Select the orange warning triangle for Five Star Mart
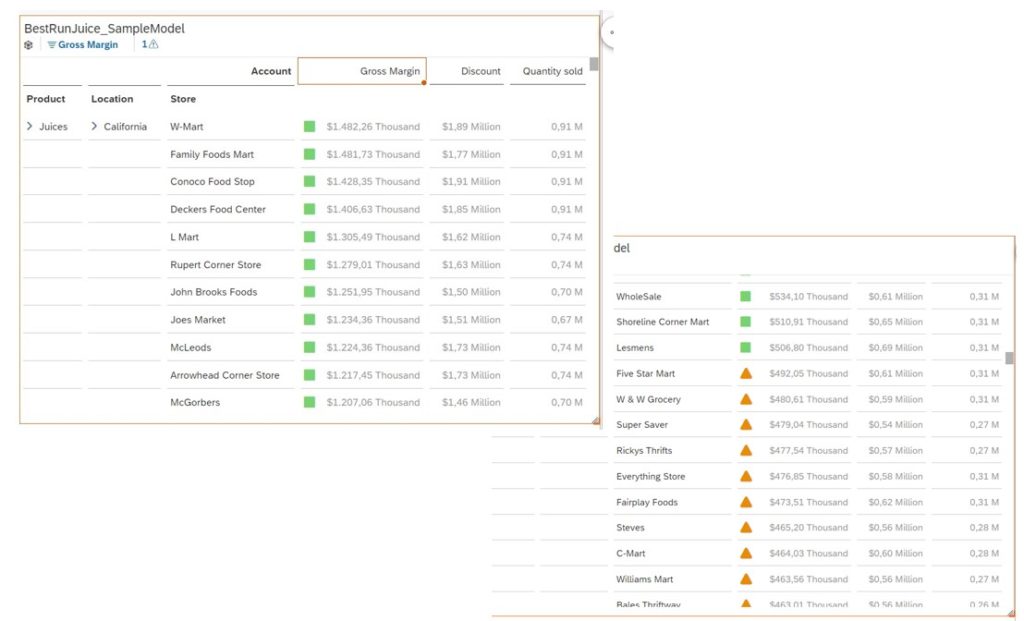This screenshot has height=621, width=1024. pos(744,373)
